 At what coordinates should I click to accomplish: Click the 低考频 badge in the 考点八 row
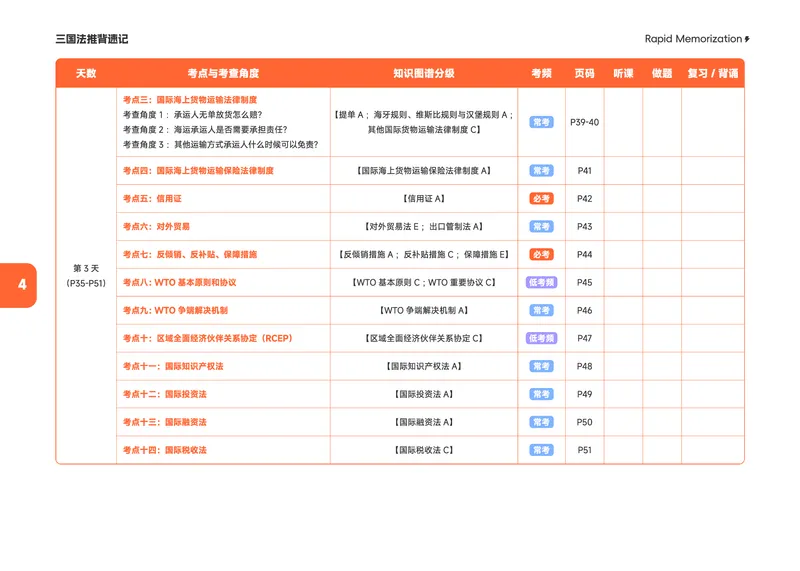[x=541, y=283]
